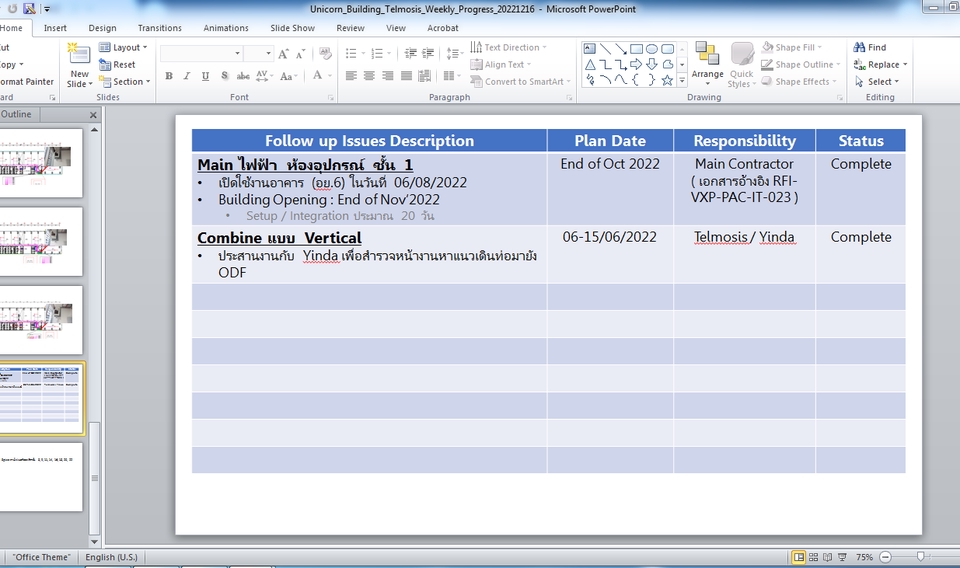Open the font size dropdown
The image size is (960, 568).
click(x=268, y=54)
